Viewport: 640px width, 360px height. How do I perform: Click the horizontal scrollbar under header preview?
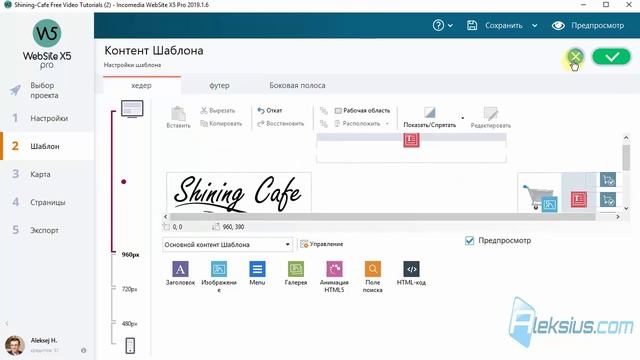pyautogui.click(x=382, y=217)
